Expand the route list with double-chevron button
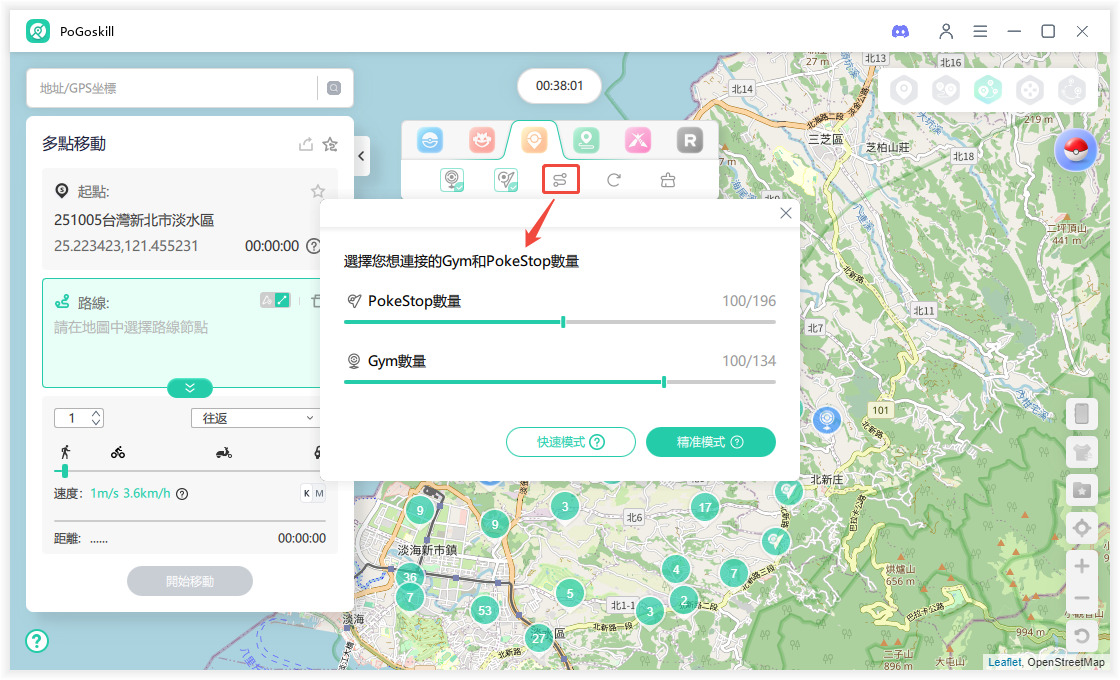The image size is (1120, 680). click(190, 388)
